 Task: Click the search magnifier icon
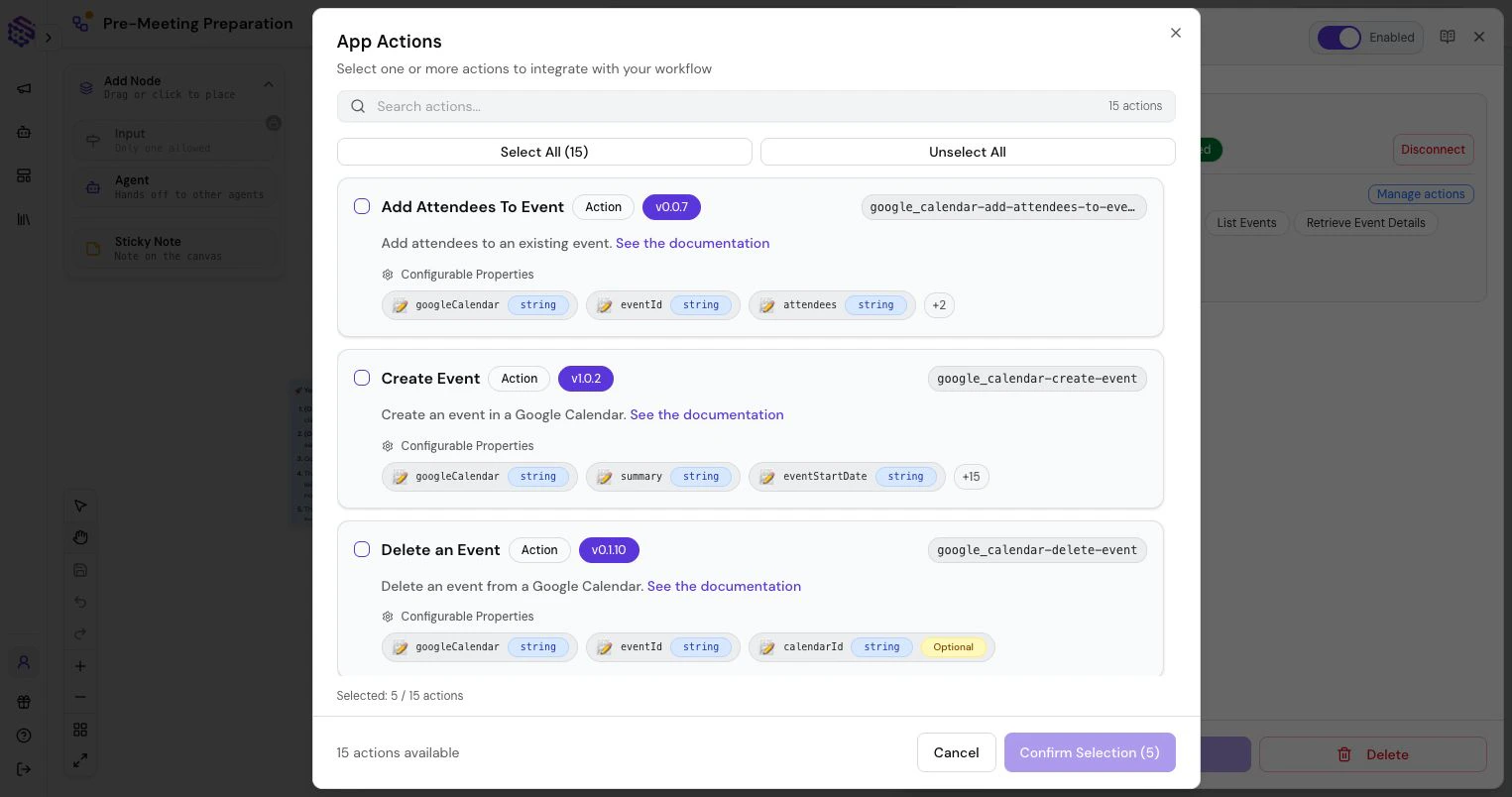[x=358, y=106]
